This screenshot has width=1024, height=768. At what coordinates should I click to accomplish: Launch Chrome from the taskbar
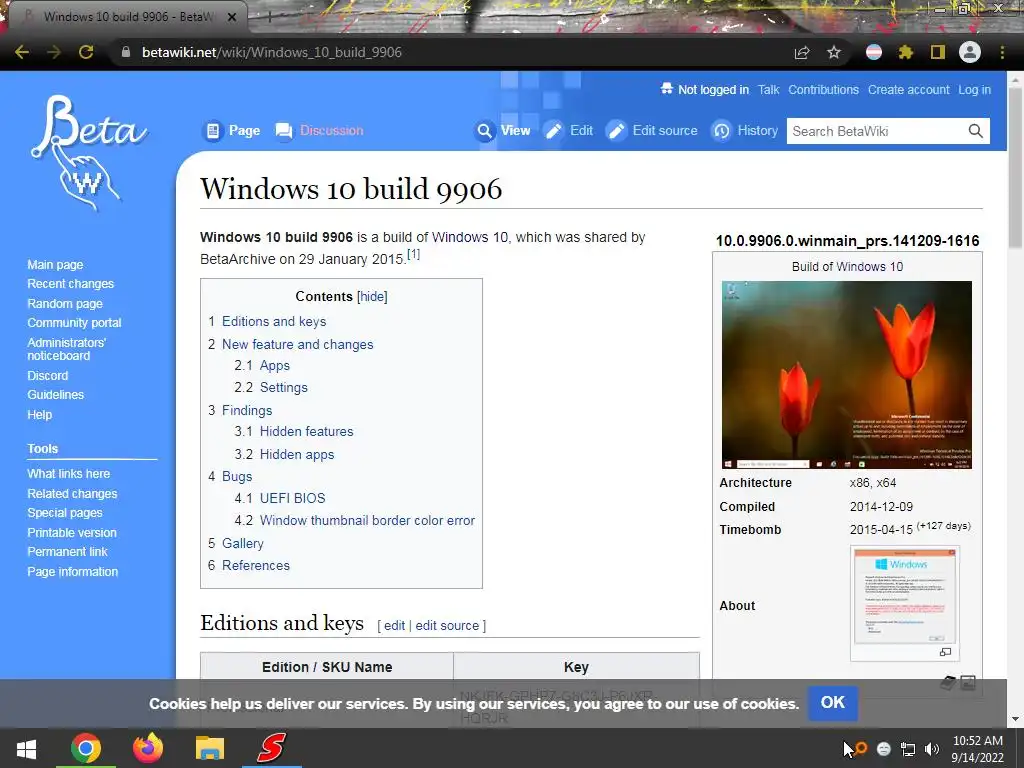[x=86, y=748]
